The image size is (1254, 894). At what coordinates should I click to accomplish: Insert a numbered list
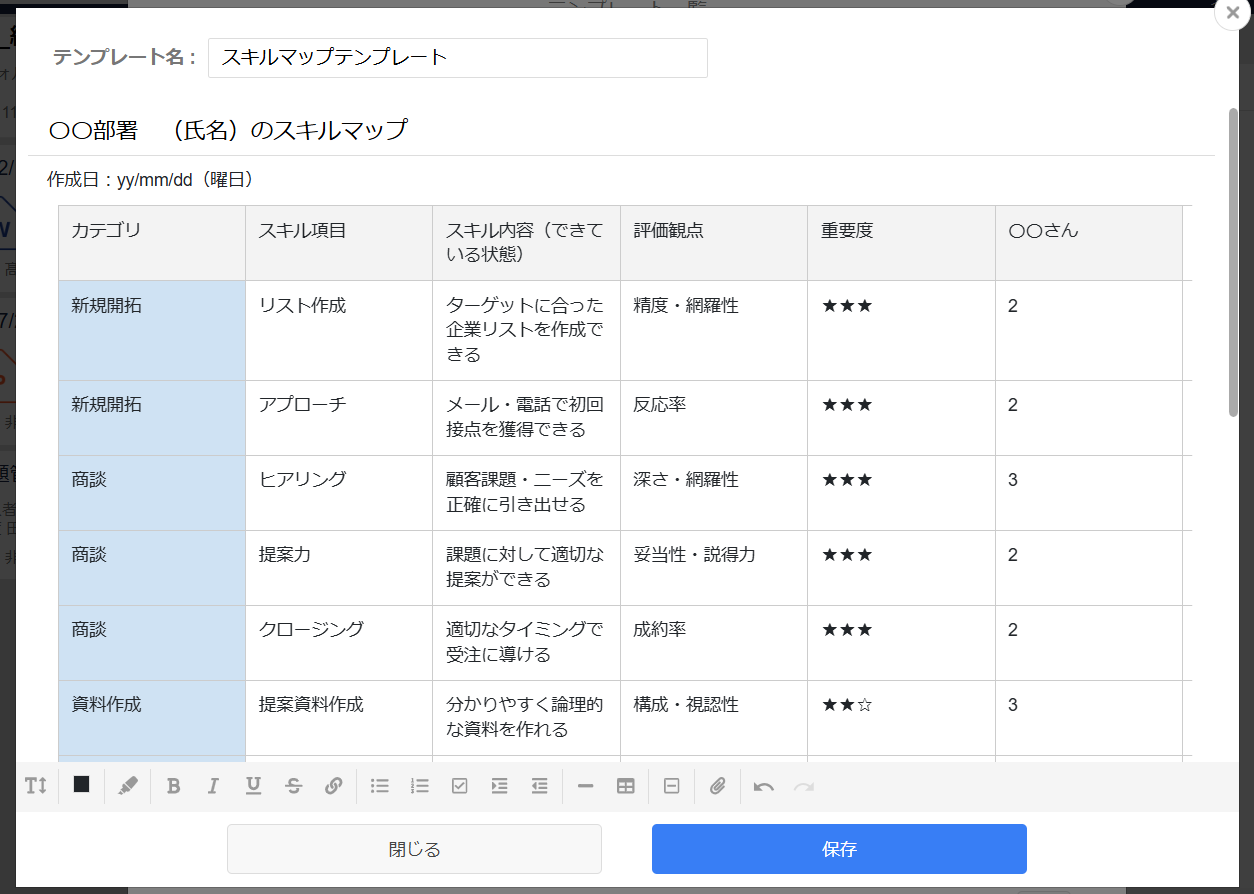420,786
